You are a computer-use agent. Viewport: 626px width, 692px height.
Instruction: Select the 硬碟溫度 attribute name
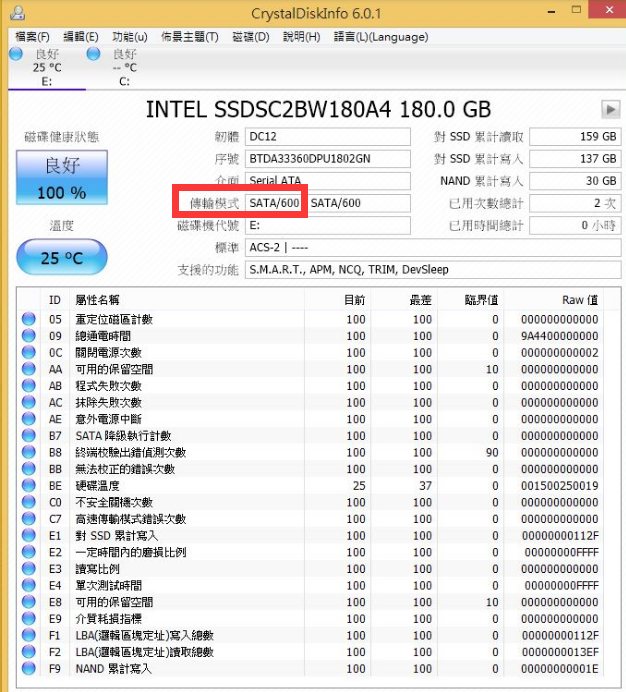pyautogui.click(x=98, y=486)
